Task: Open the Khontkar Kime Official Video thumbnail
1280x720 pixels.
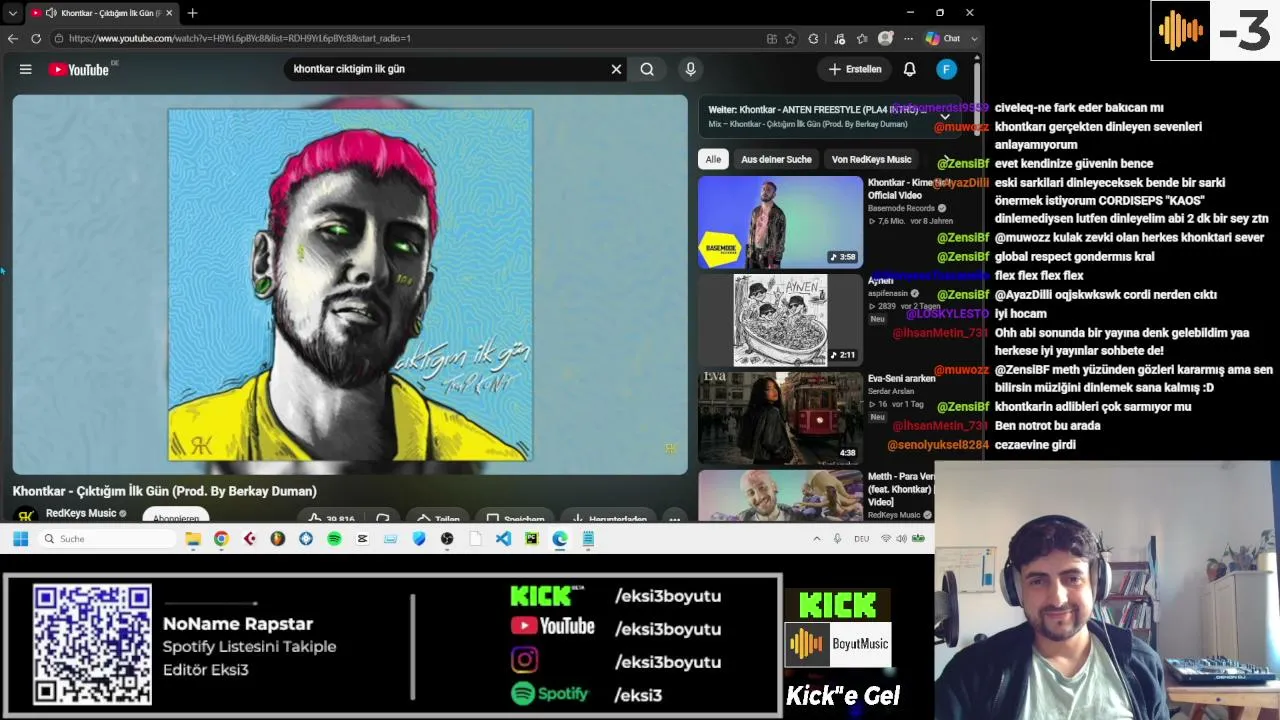Action: pyautogui.click(x=780, y=222)
